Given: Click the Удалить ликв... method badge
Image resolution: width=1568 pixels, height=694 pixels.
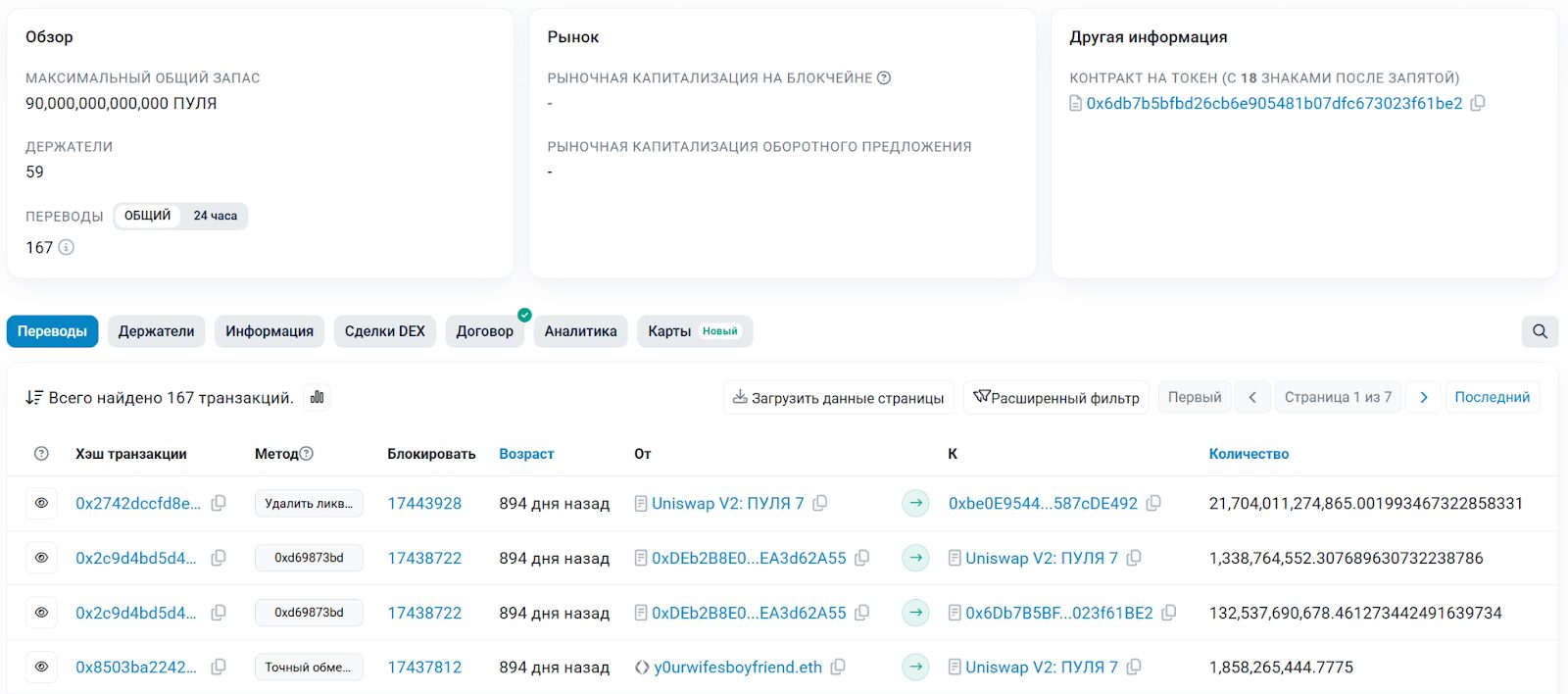Looking at the screenshot, I should (x=309, y=503).
